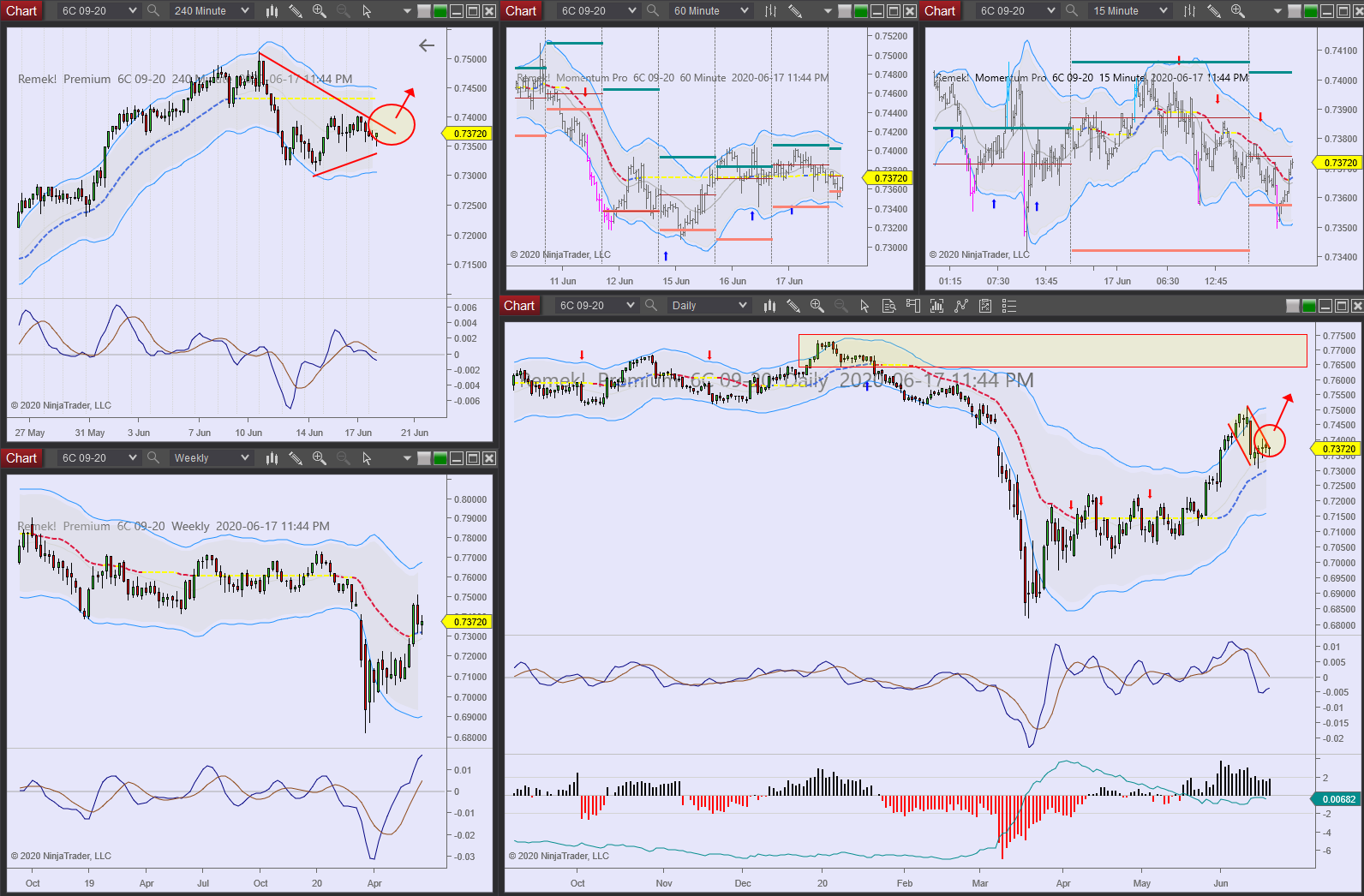Search instrument in the Daily chart

click(x=651, y=306)
